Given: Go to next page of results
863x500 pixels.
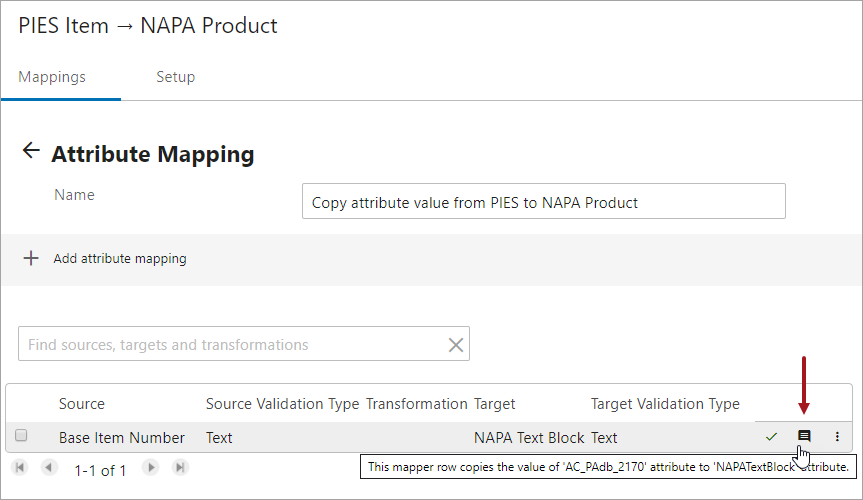Looking at the screenshot, I should click(151, 468).
